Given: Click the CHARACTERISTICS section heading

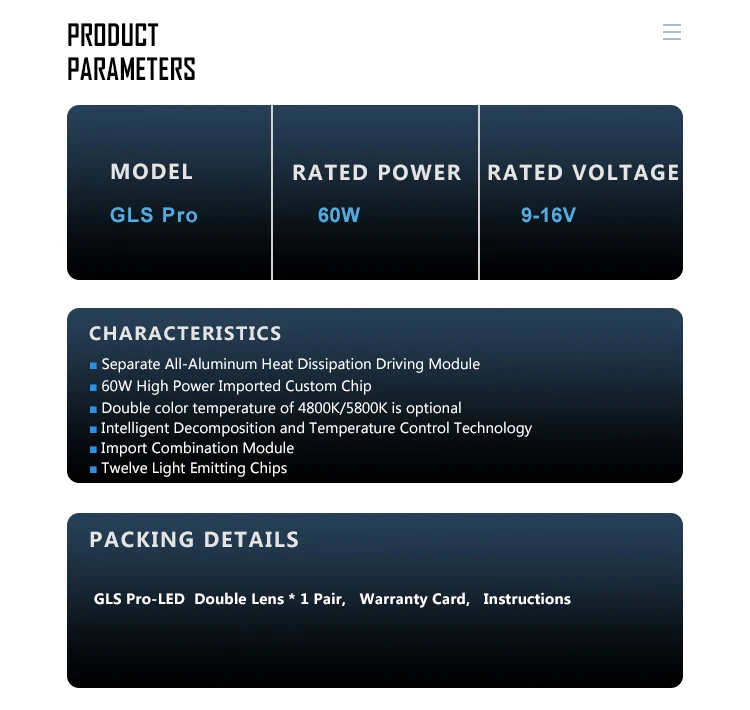Looking at the screenshot, I should coord(185,334).
